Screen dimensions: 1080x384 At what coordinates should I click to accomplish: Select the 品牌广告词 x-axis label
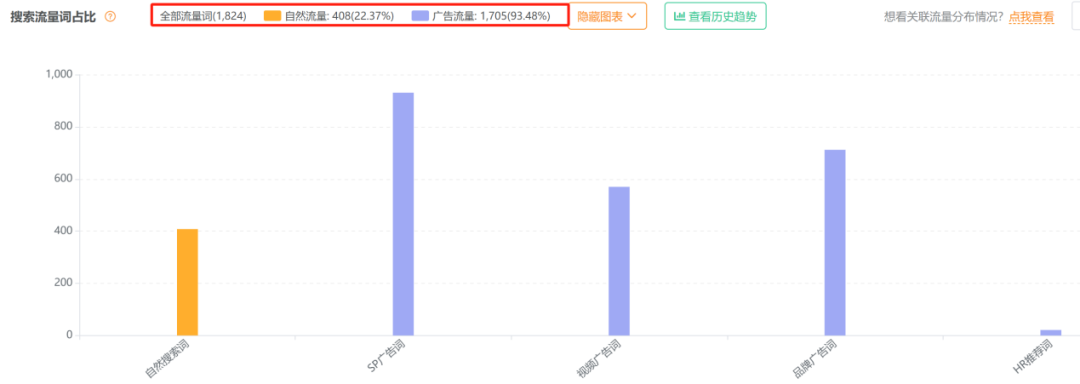click(814, 359)
